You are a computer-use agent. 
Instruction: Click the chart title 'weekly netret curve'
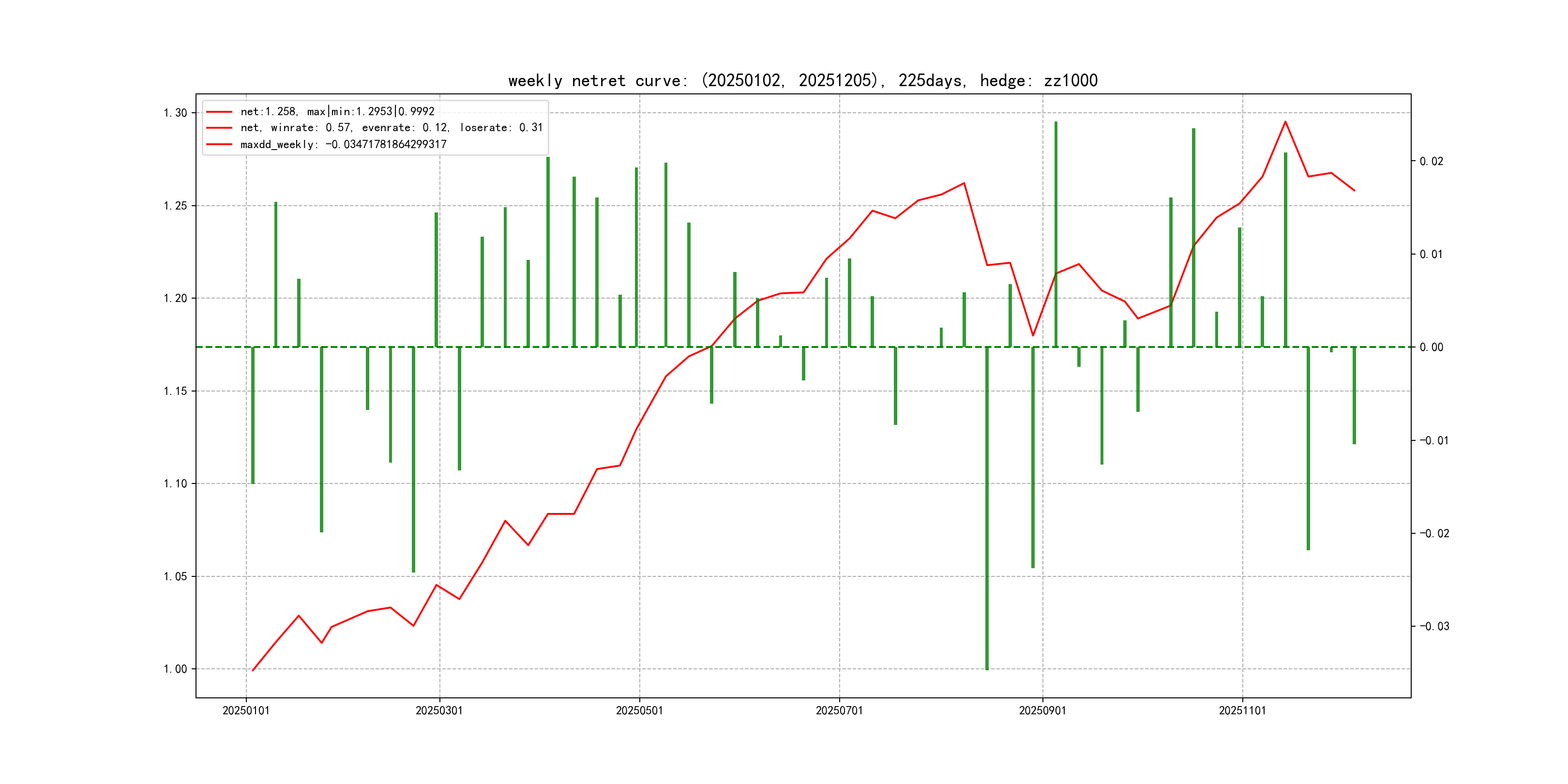pos(802,80)
